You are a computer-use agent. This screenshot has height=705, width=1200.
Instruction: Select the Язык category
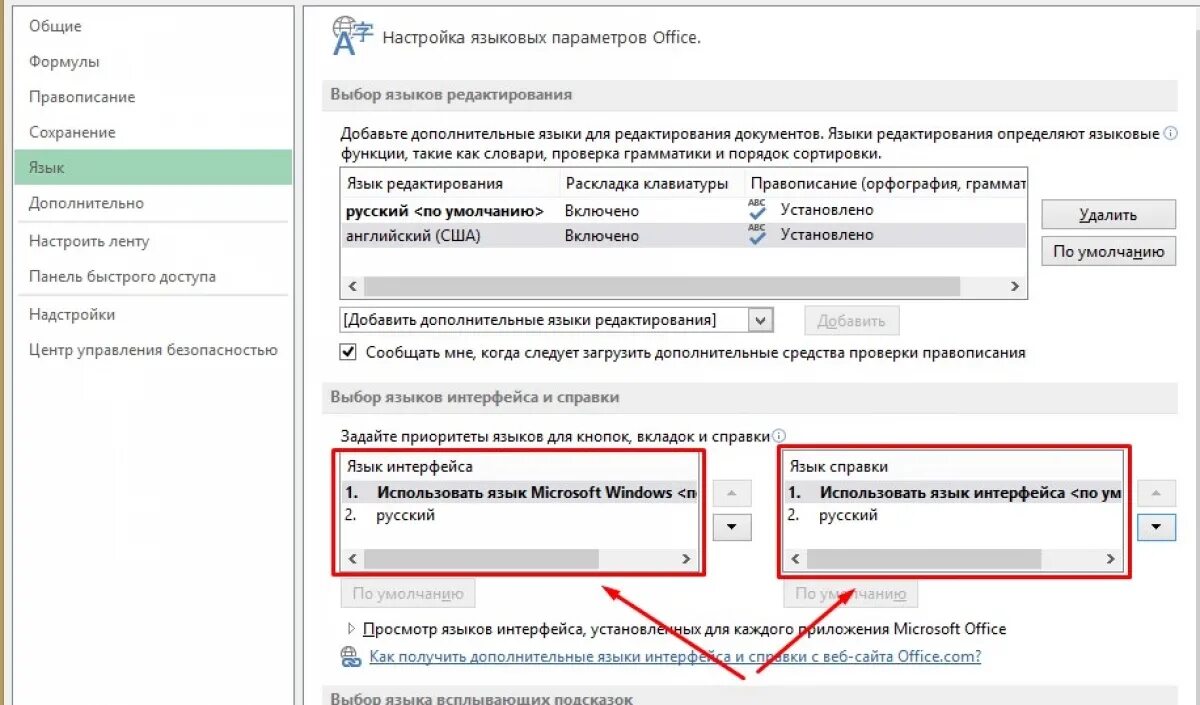(153, 168)
